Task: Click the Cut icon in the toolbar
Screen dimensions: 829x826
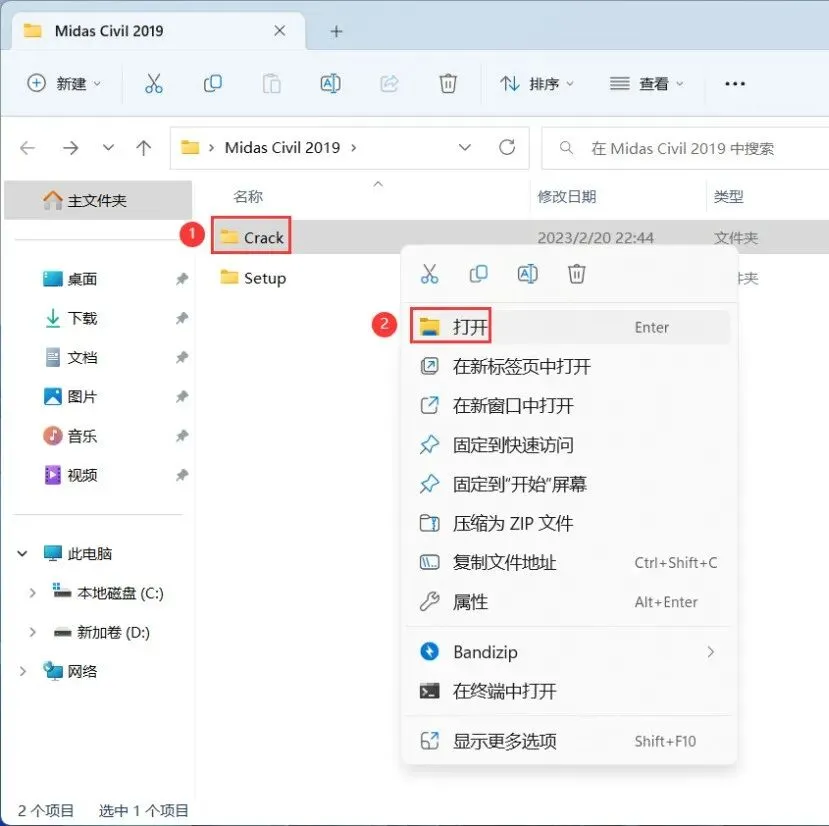Action: click(x=153, y=84)
